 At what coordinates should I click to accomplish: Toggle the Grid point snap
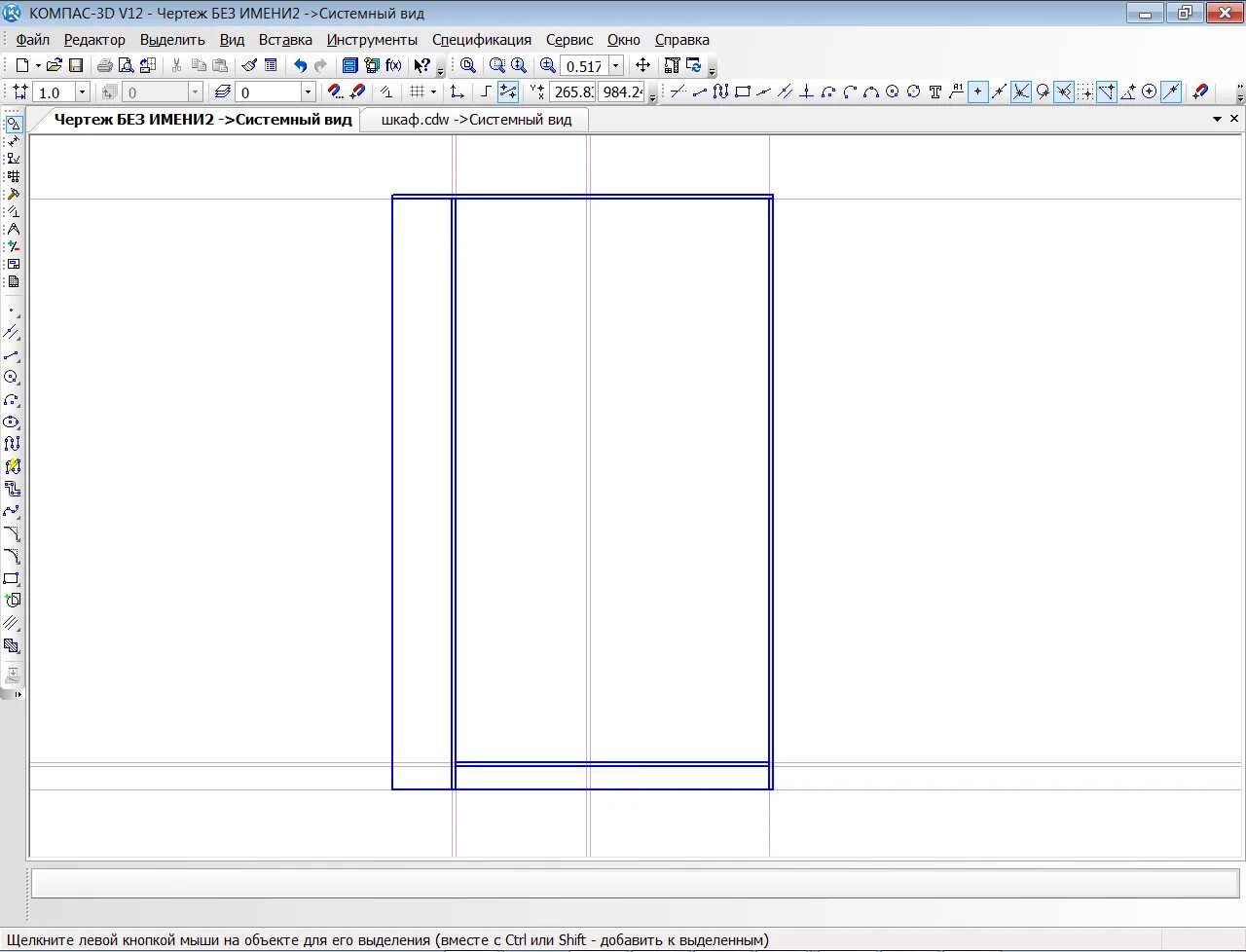(x=1085, y=92)
